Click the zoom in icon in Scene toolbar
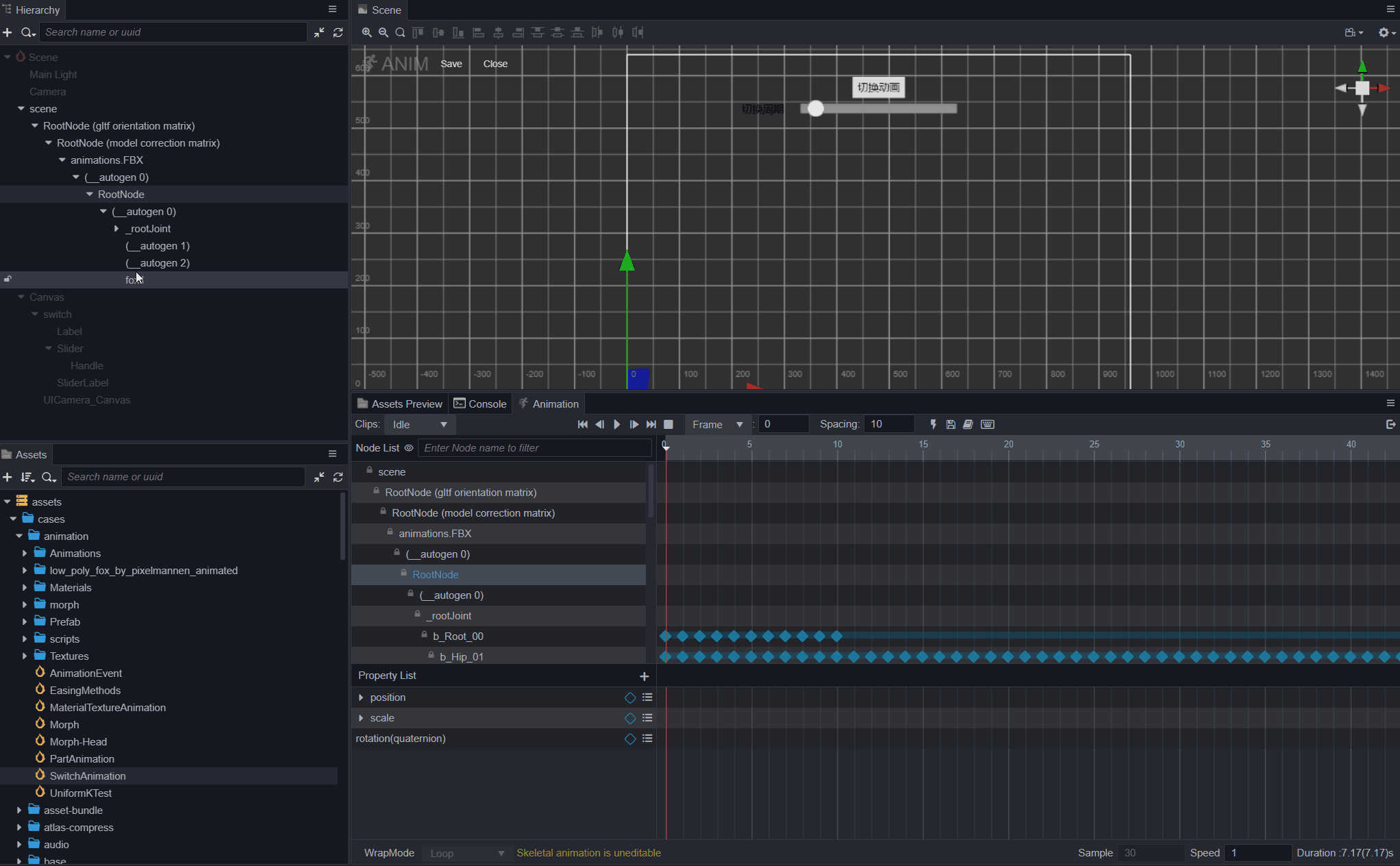 pos(366,32)
